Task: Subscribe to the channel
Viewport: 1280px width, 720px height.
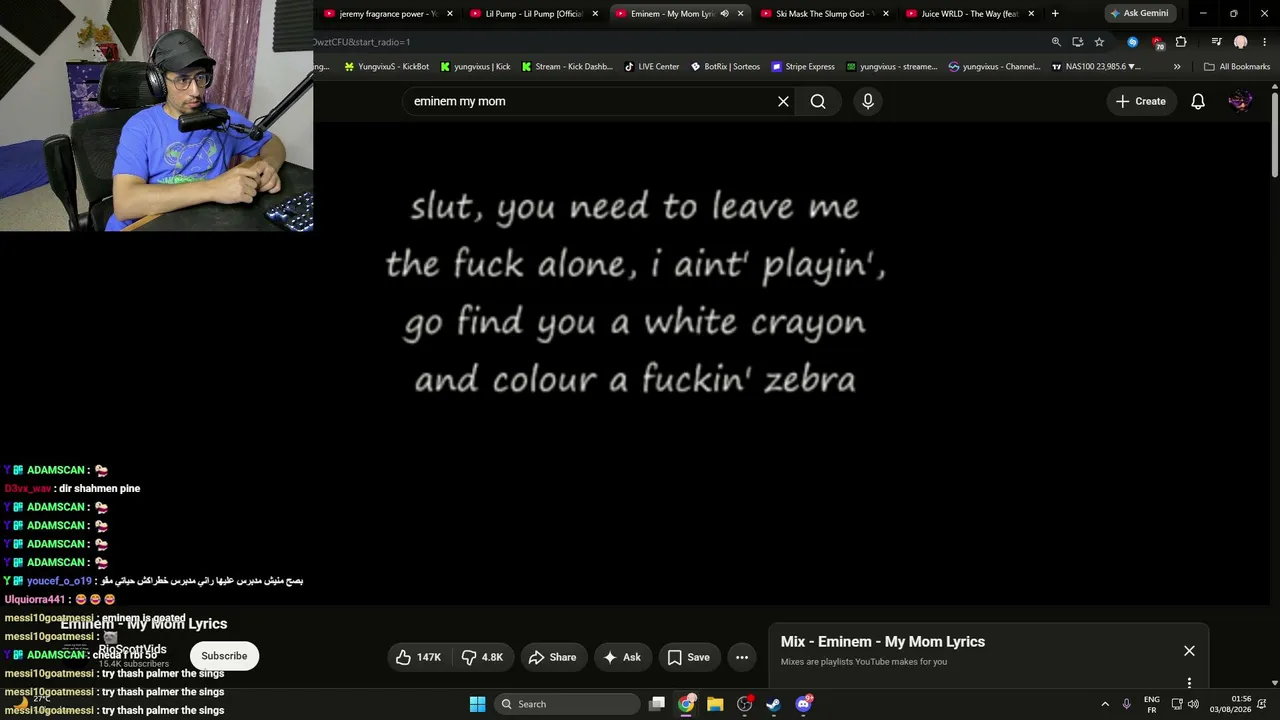Action: (x=224, y=656)
